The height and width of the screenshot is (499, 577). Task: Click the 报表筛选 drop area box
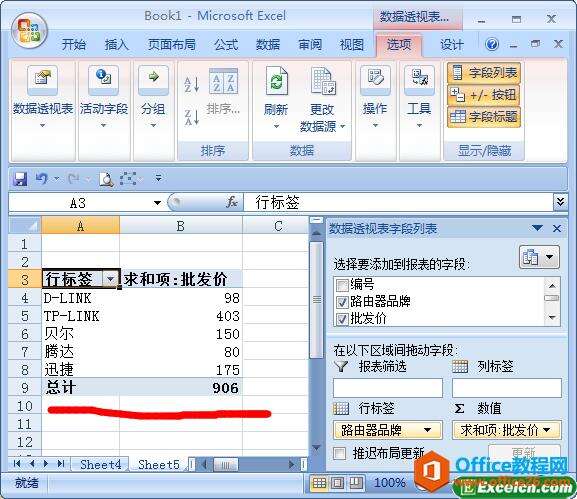click(x=387, y=387)
